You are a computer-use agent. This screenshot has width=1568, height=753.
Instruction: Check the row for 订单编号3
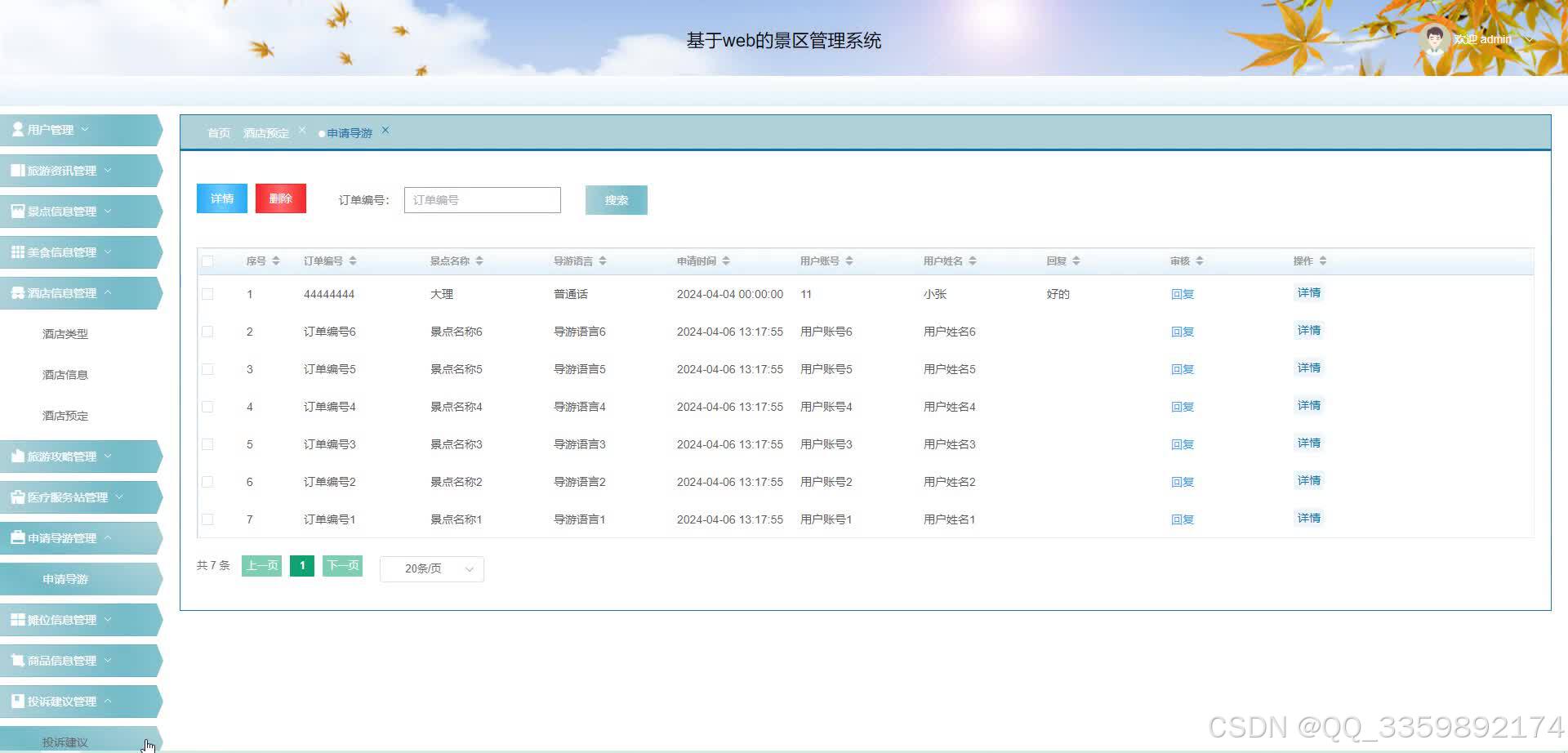207,444
